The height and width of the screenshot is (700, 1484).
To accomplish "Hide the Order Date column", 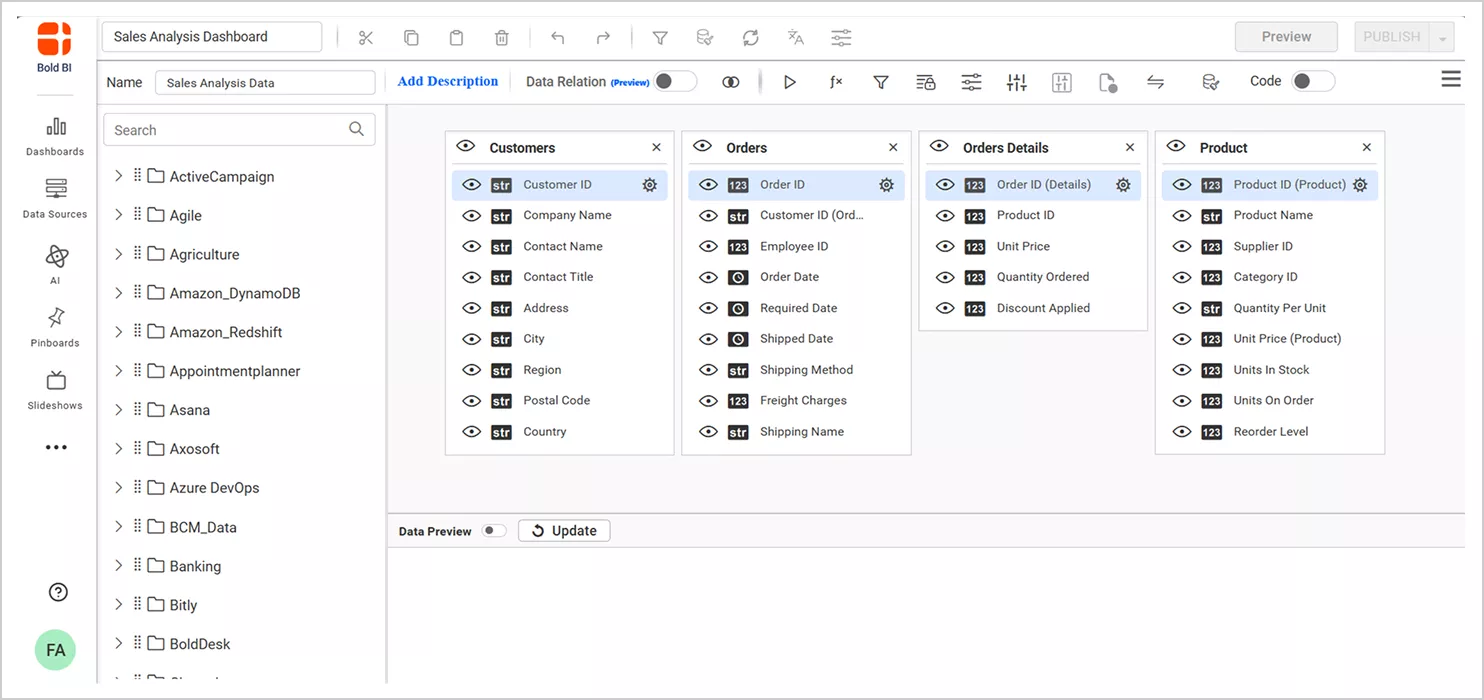I will click(708, 277).
